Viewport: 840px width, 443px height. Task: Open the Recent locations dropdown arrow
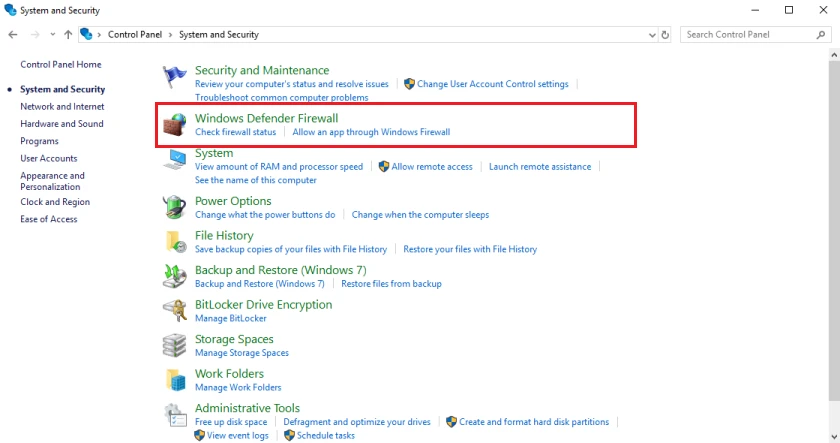(x=52, y=35)
